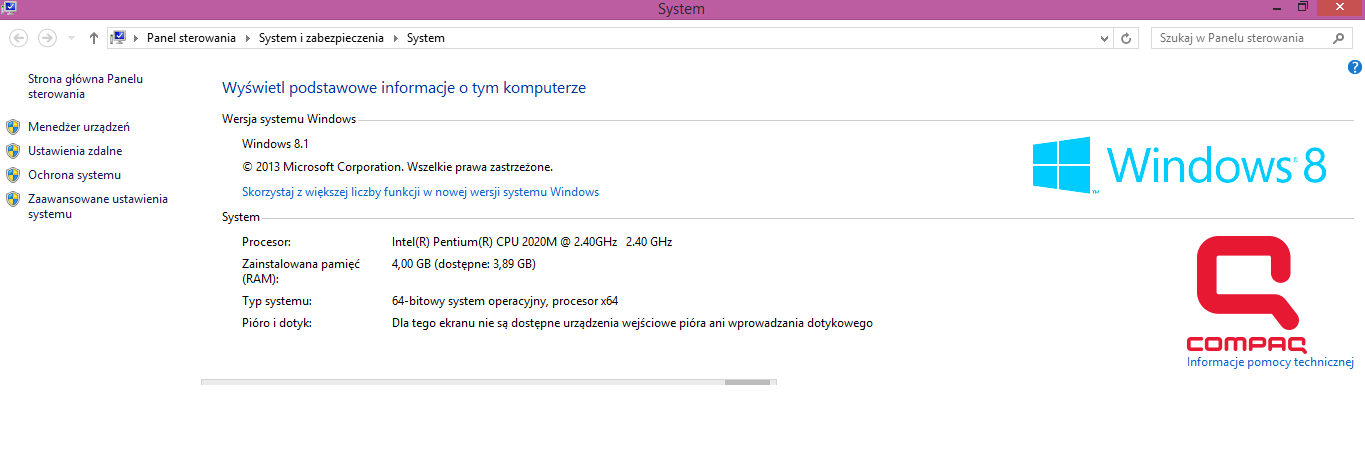
Task: Select RAM value '4,00 GB (dostępne: 3,89 GB)'
Action: tap(464, 264)
